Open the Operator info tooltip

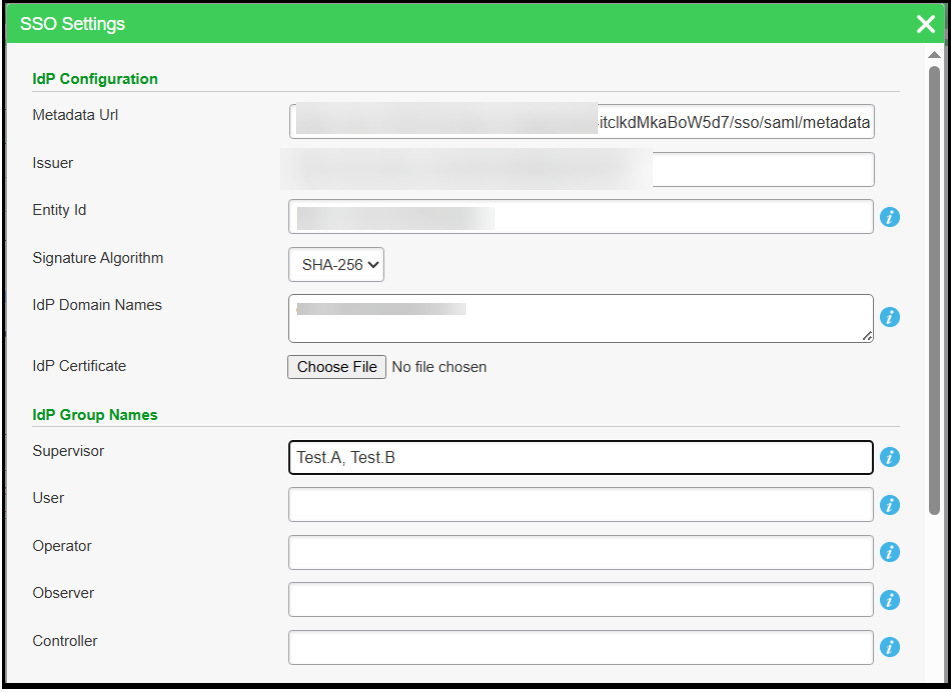coord(890,552)
